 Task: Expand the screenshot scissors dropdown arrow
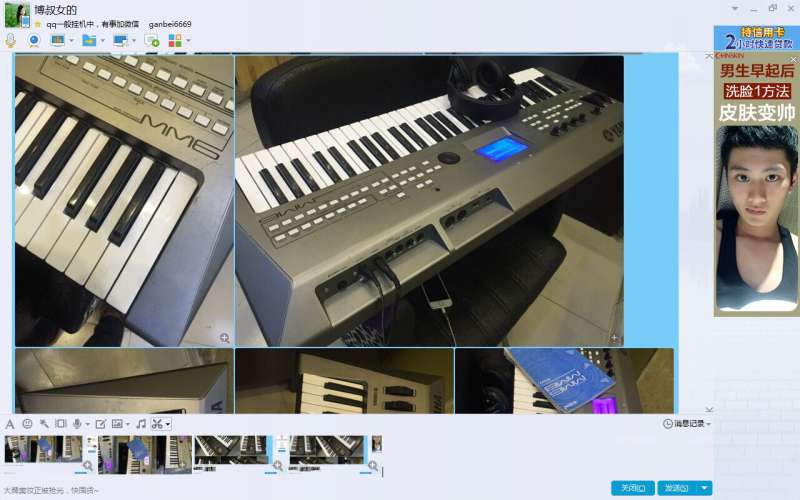coord(168,424)
